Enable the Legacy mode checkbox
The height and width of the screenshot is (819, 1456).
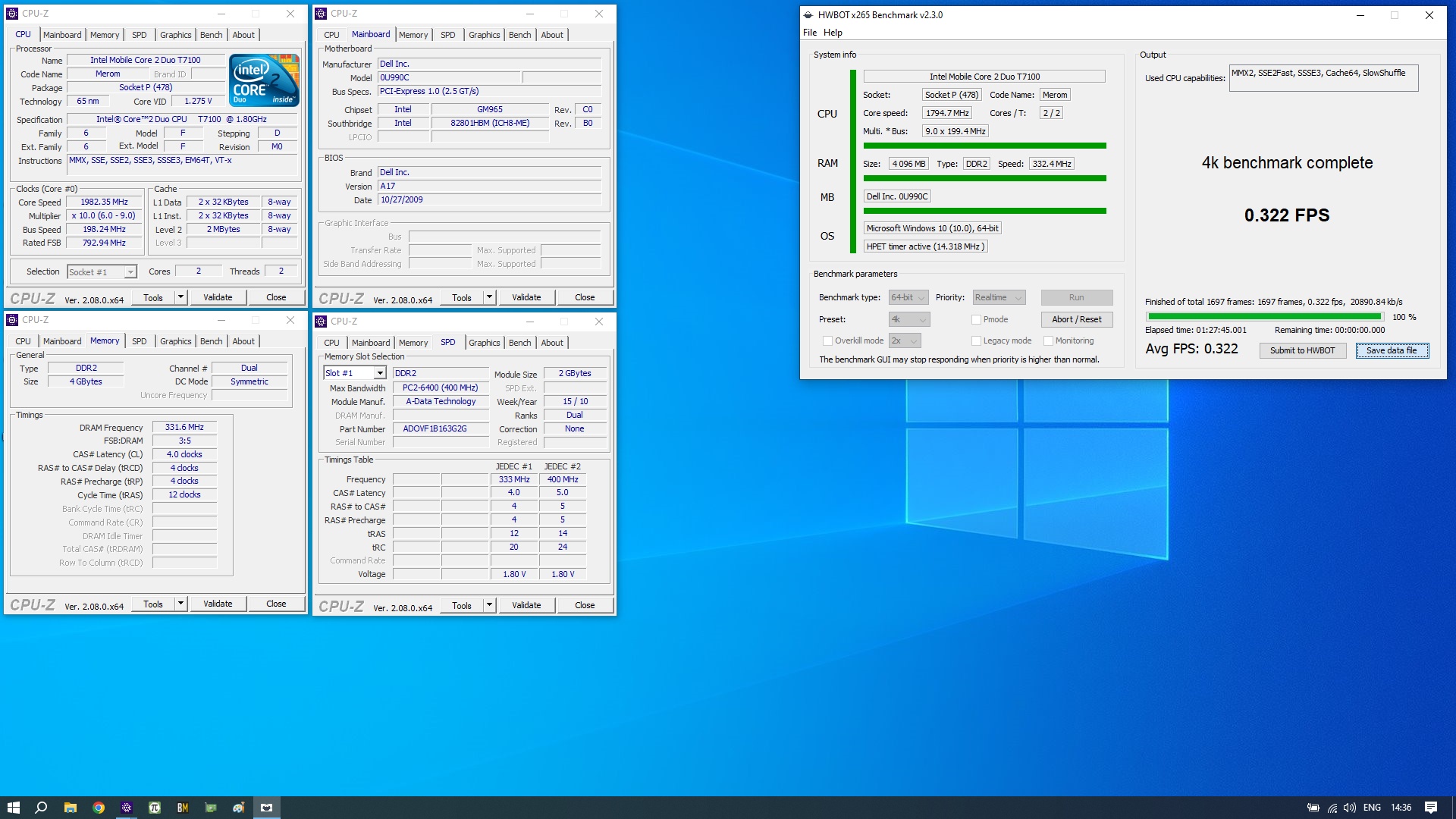click(x=976, y=341)
